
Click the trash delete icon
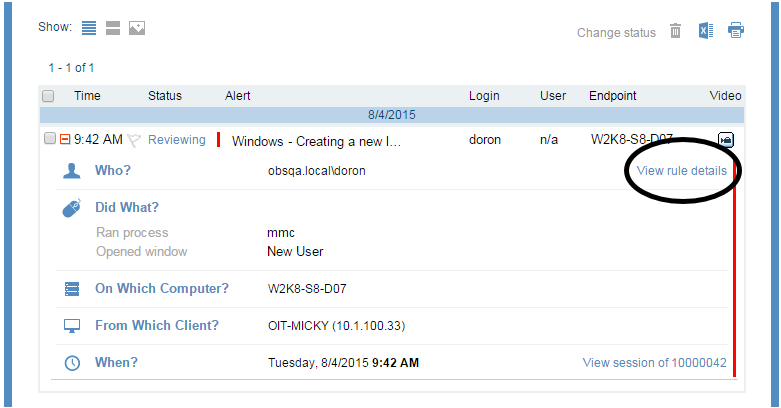click(x=676, y=31)
